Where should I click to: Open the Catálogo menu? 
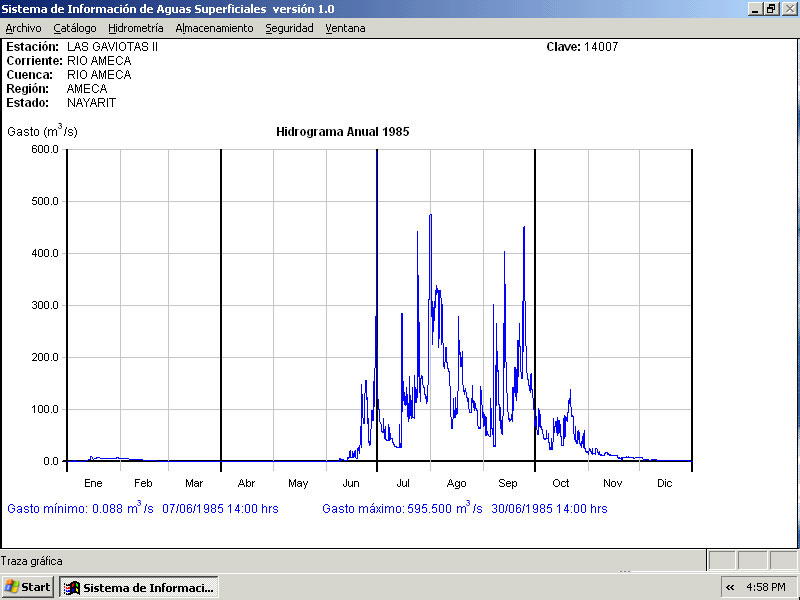coord(75,28)
